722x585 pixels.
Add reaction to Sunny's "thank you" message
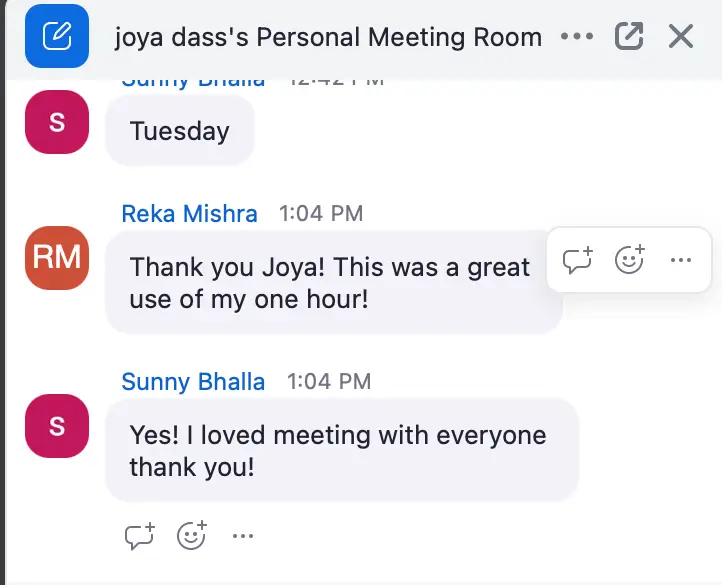pos(191,536)
